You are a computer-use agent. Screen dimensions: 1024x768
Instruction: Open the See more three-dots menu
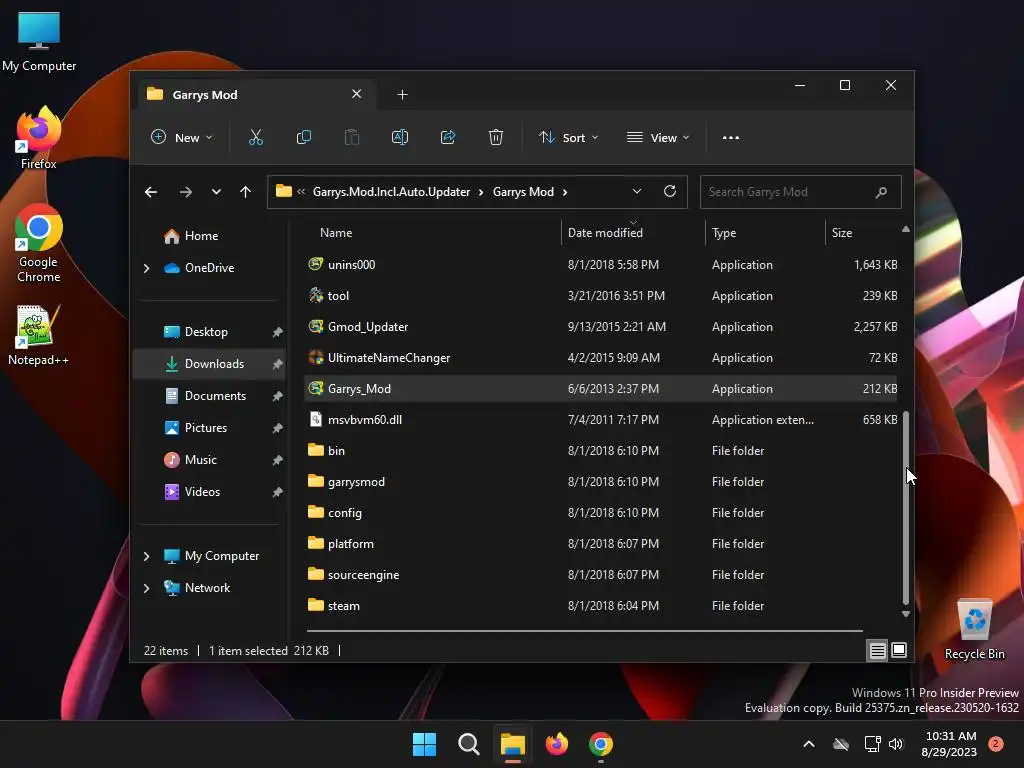731,138
